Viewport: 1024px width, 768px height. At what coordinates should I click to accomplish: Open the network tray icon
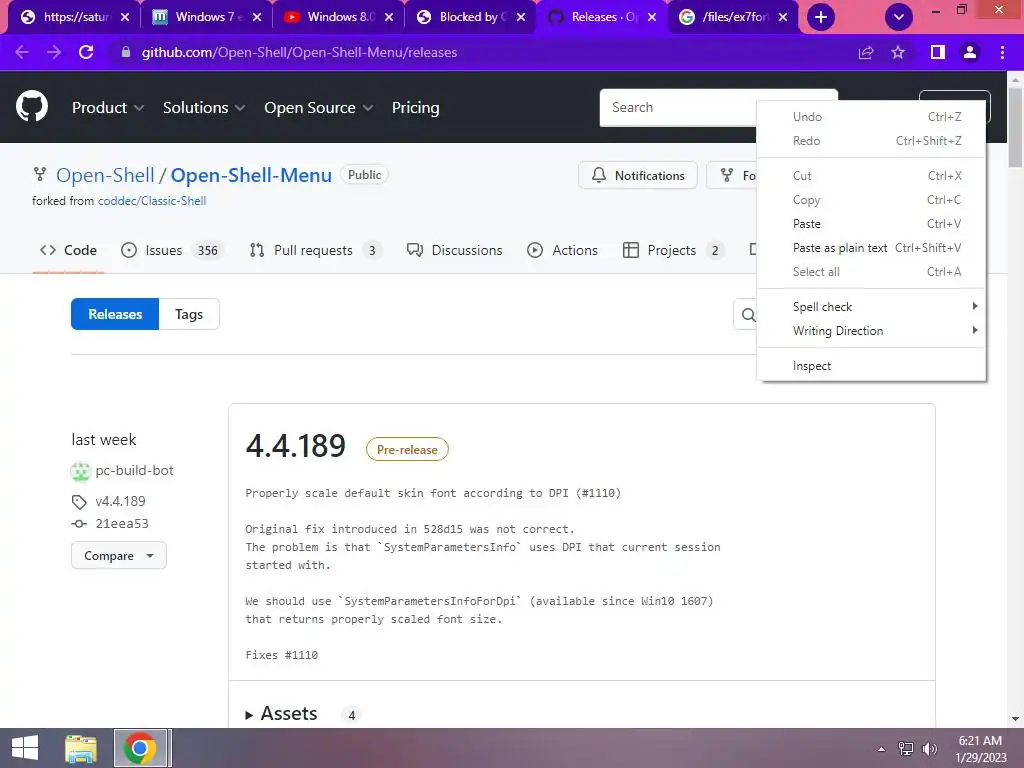pos(906,749)
